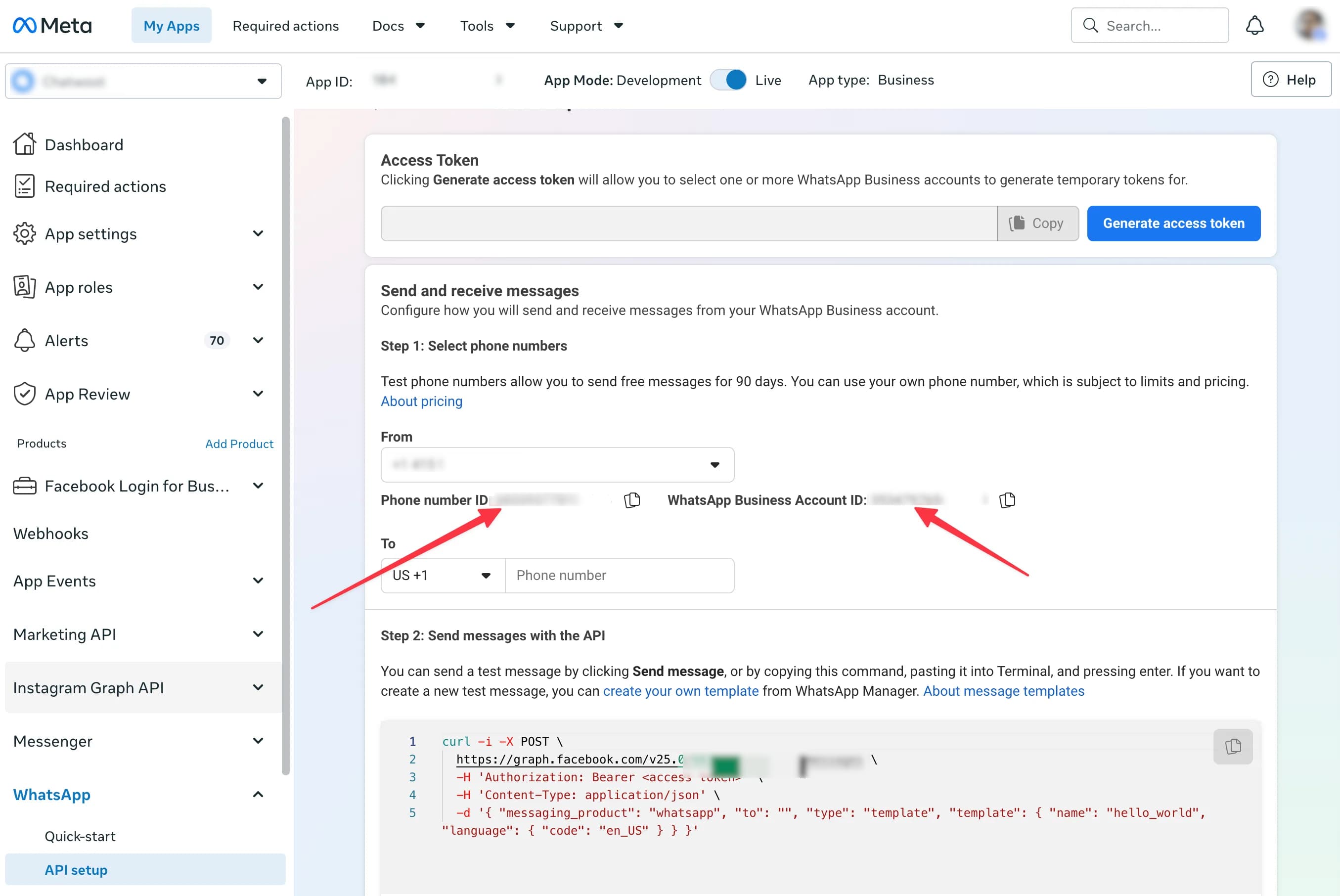Click the App Review shield icon
The image size is (1340, 896).
tap(25, 394)
